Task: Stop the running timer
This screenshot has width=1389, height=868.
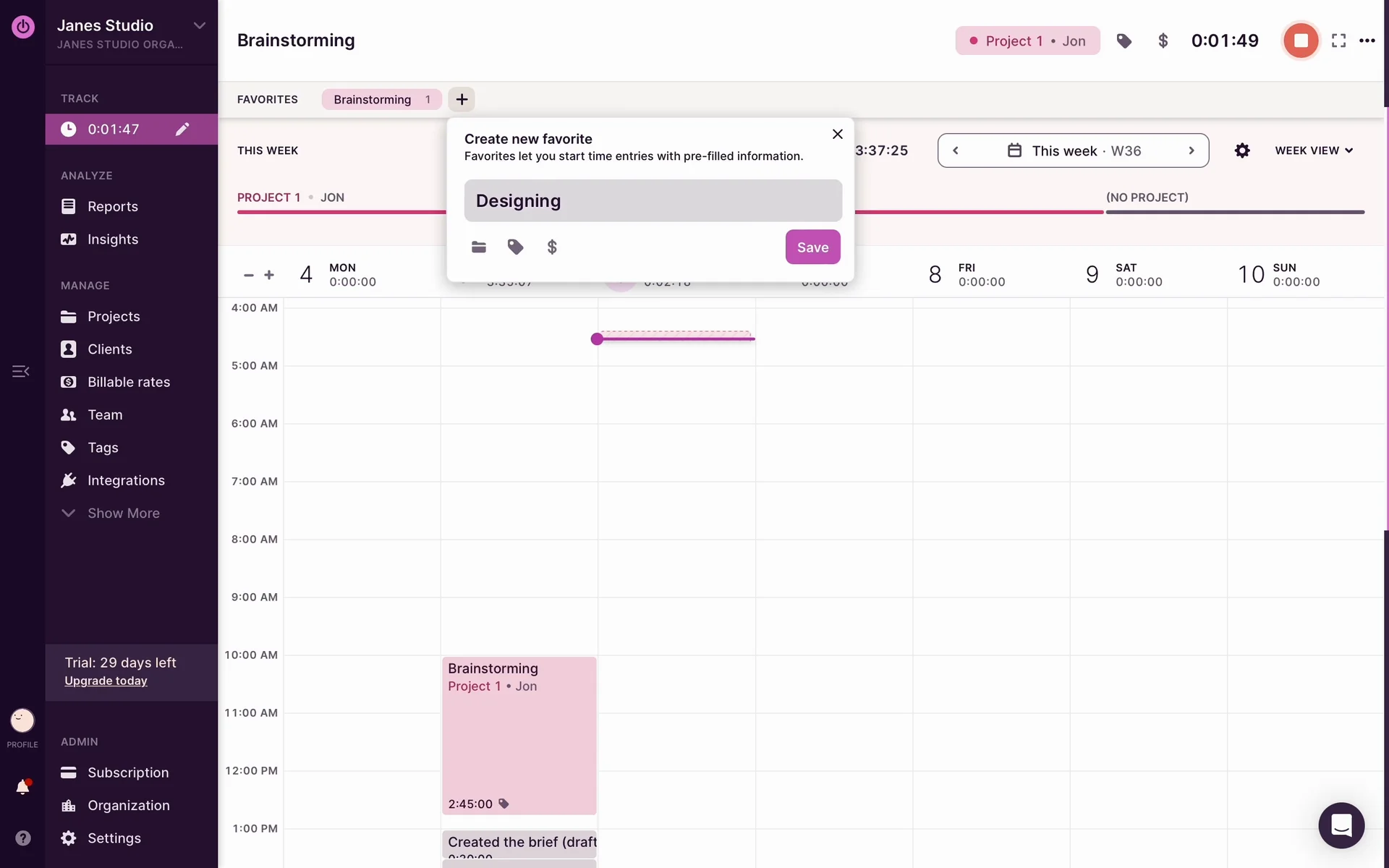Action: pyautogui.click(x=1300, y=41)
